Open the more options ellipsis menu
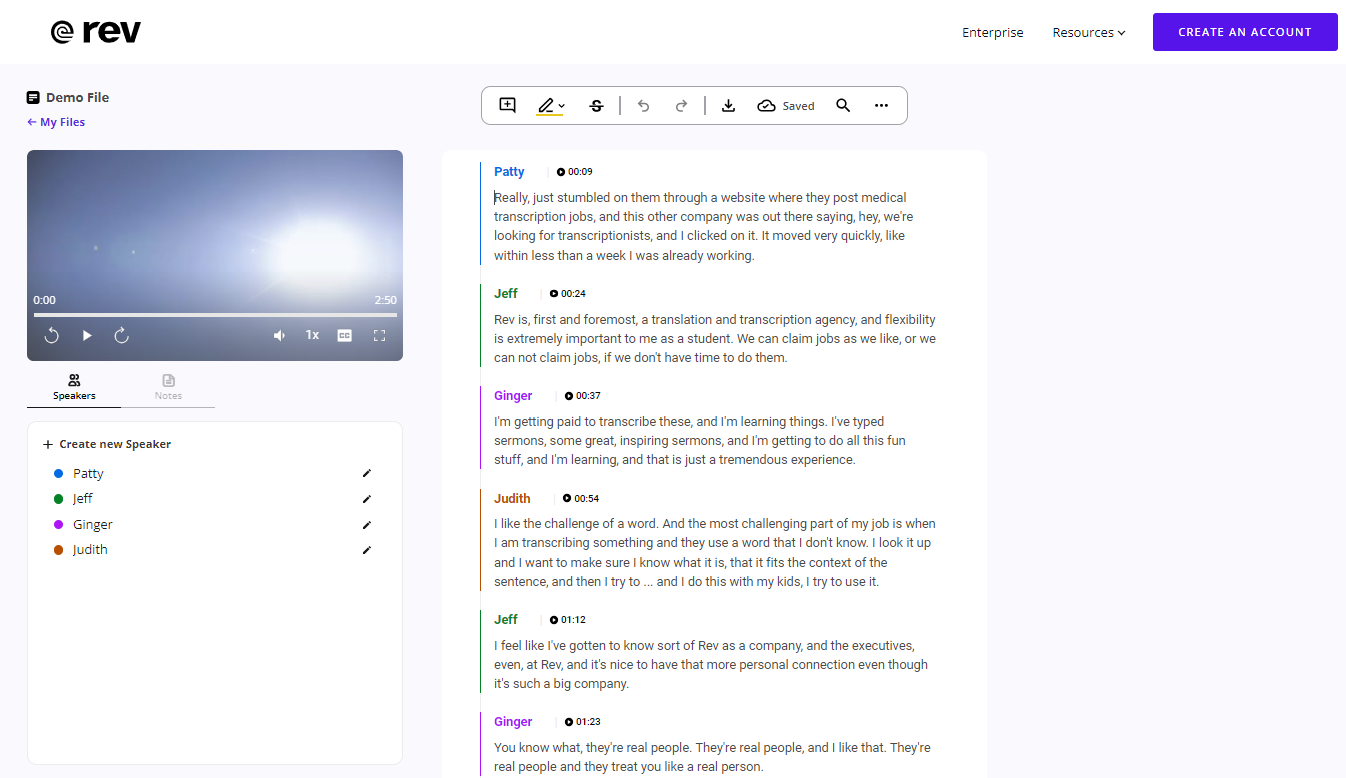 pos(881,105)
